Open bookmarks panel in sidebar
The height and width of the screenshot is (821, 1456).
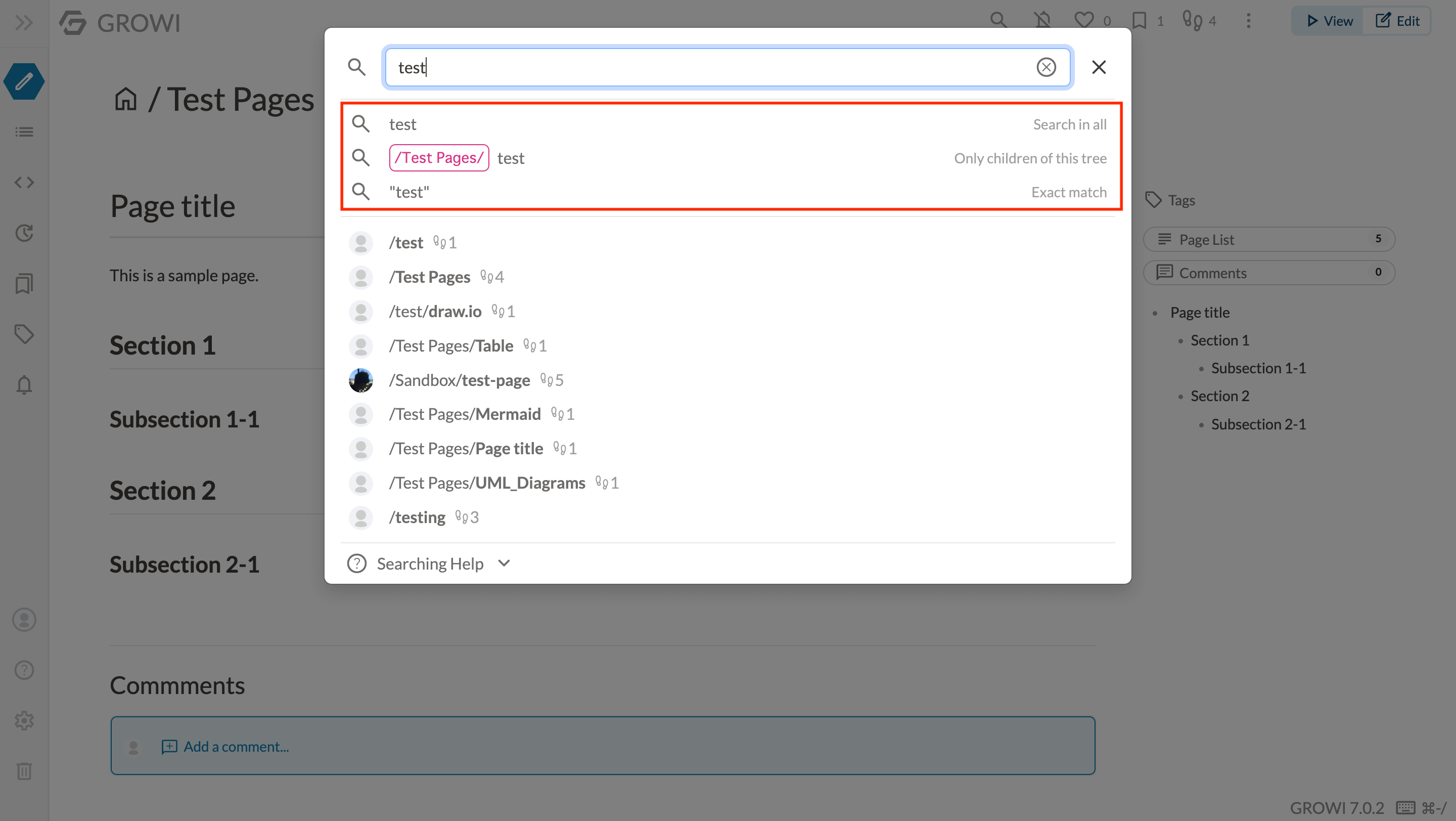click(x=24, y=283)
